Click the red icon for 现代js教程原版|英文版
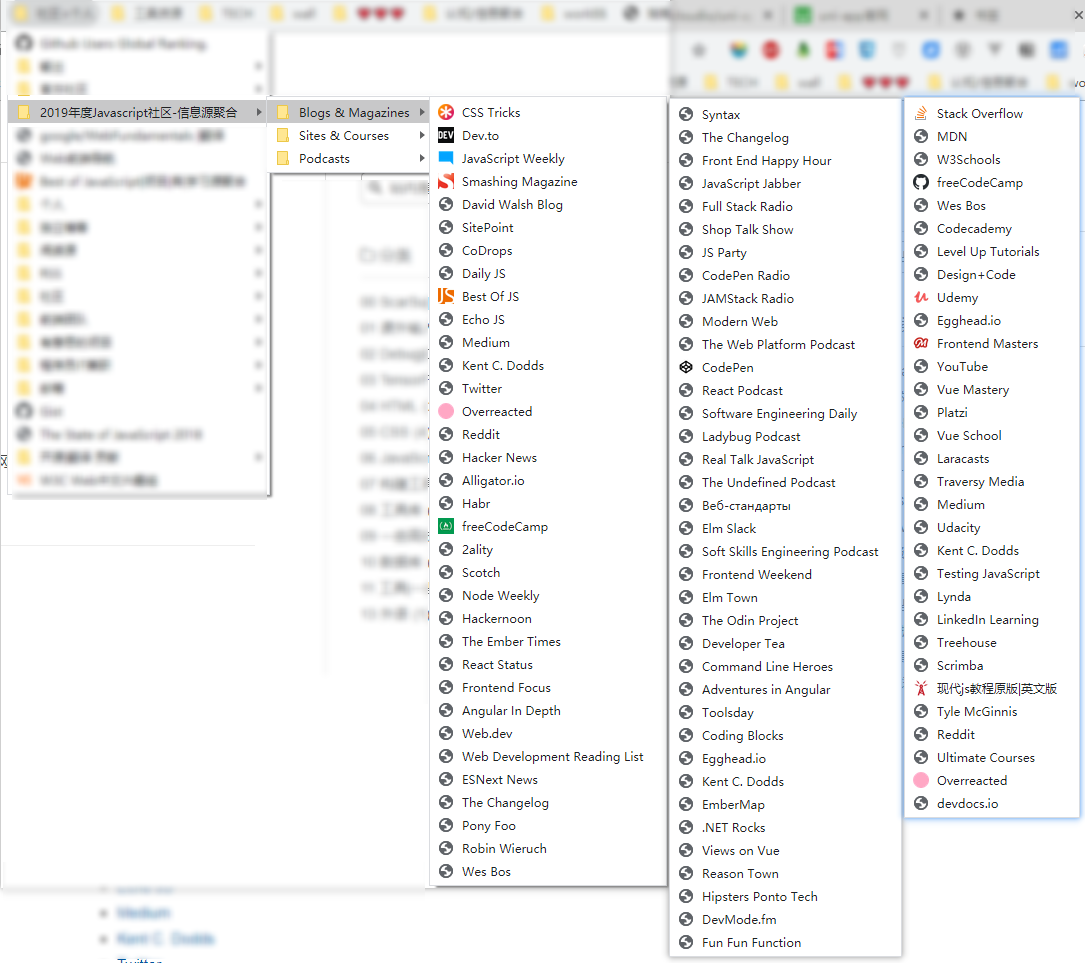 tap(921, 688)
